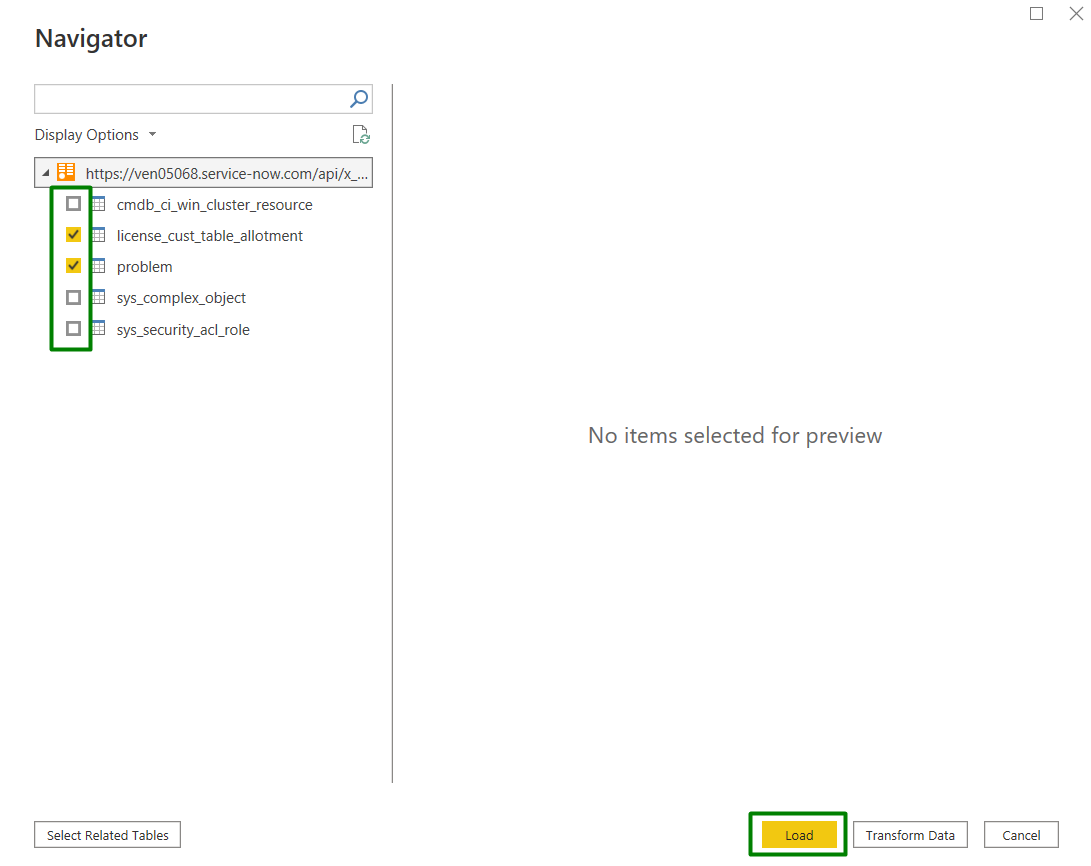1091x866 pixels.
Task: Enable the sys_security_acl_role checkbox
Action: click(x=73, y=328)
